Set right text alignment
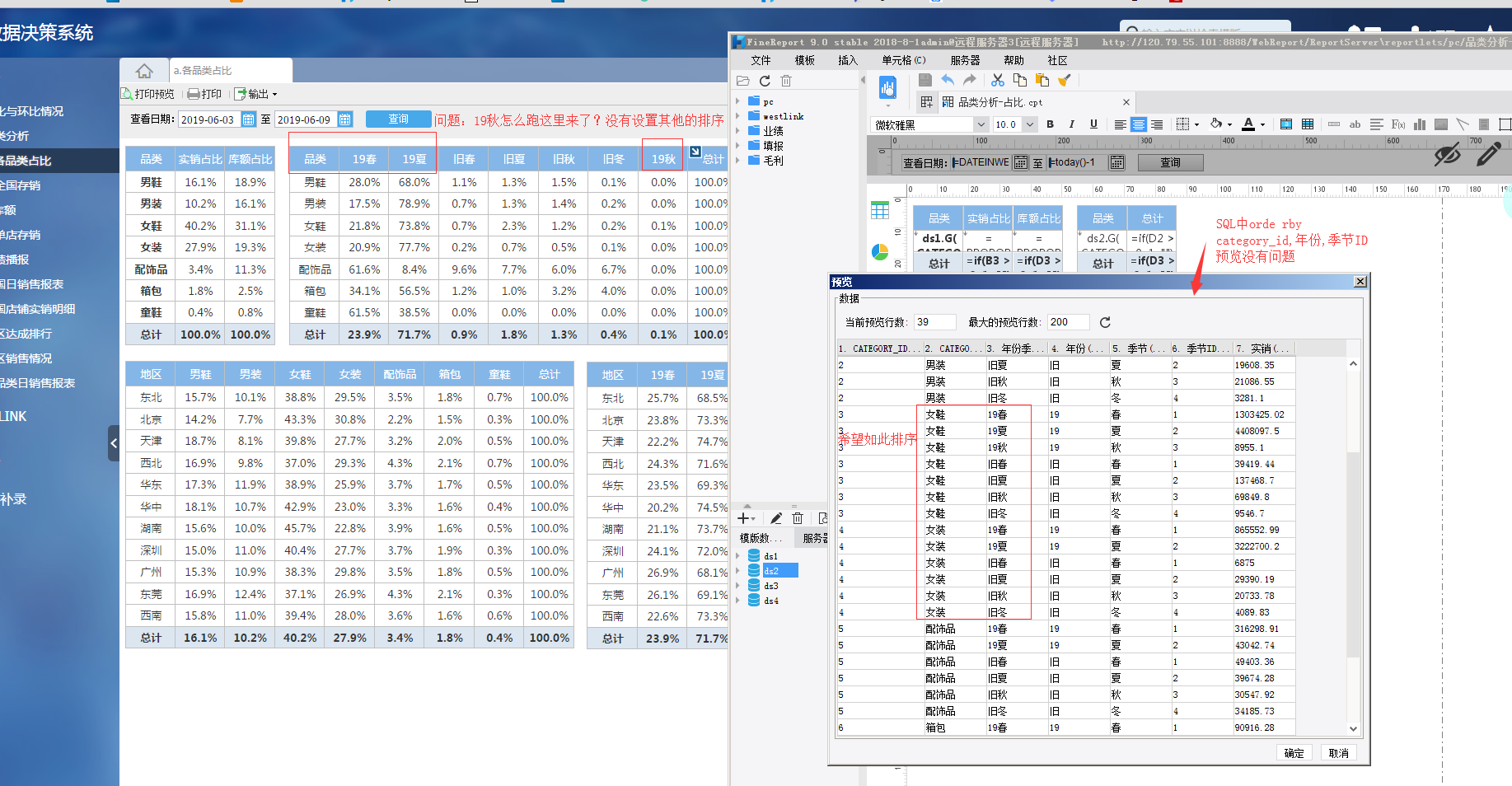Viewport: 1512px width, 786px height. click(x=1157, y=124)
